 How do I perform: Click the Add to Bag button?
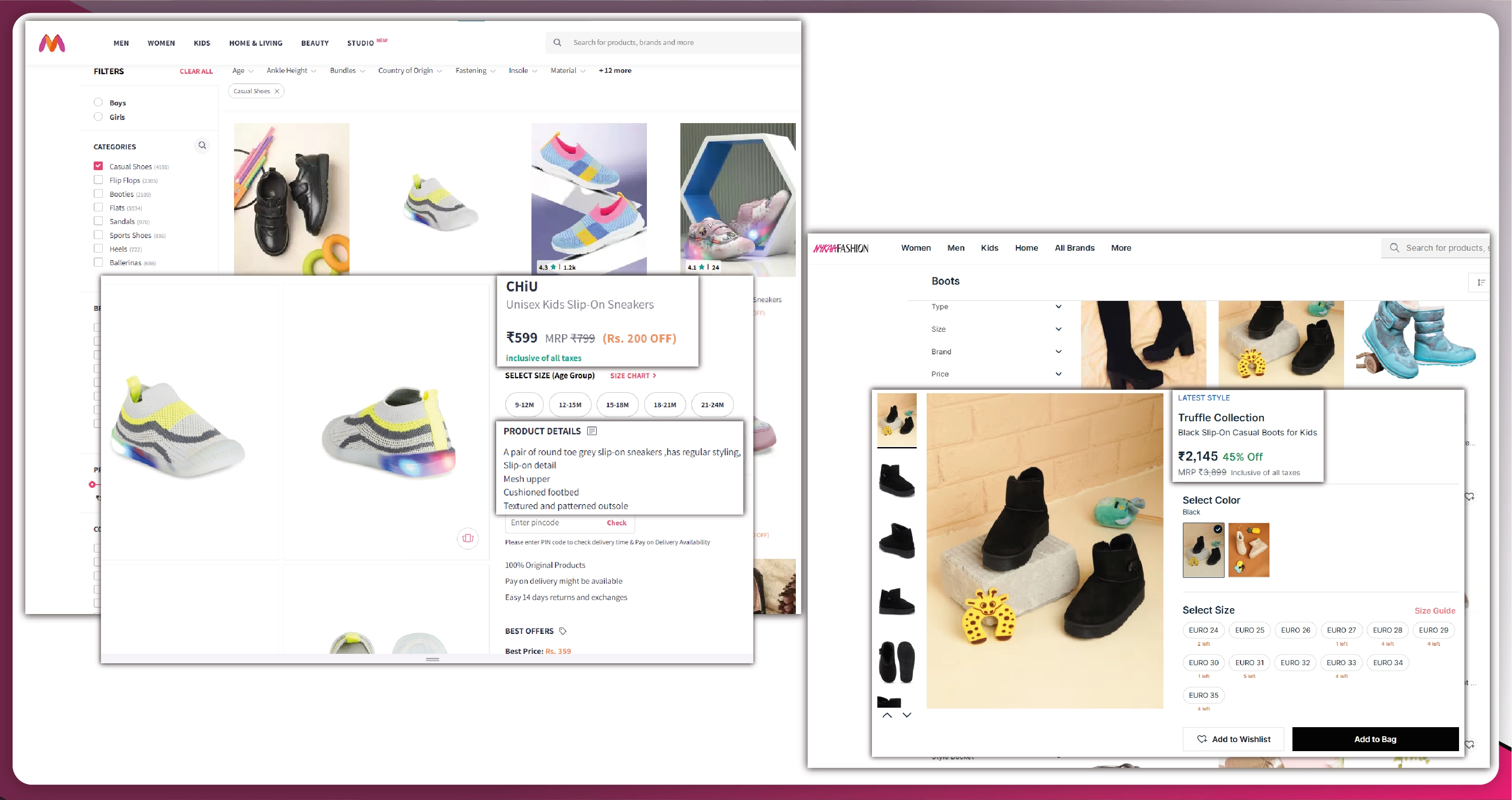pos(1375,739)
